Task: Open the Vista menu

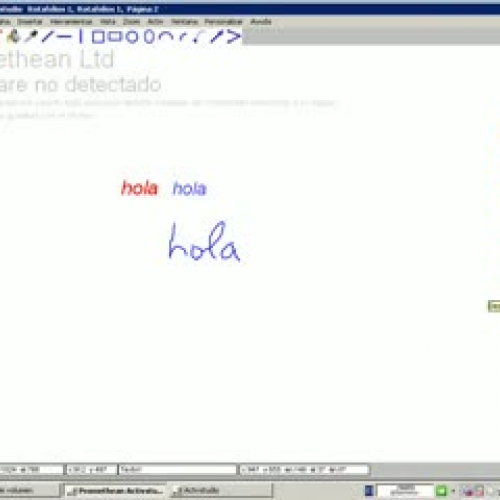Action: [x=108, y=22]
